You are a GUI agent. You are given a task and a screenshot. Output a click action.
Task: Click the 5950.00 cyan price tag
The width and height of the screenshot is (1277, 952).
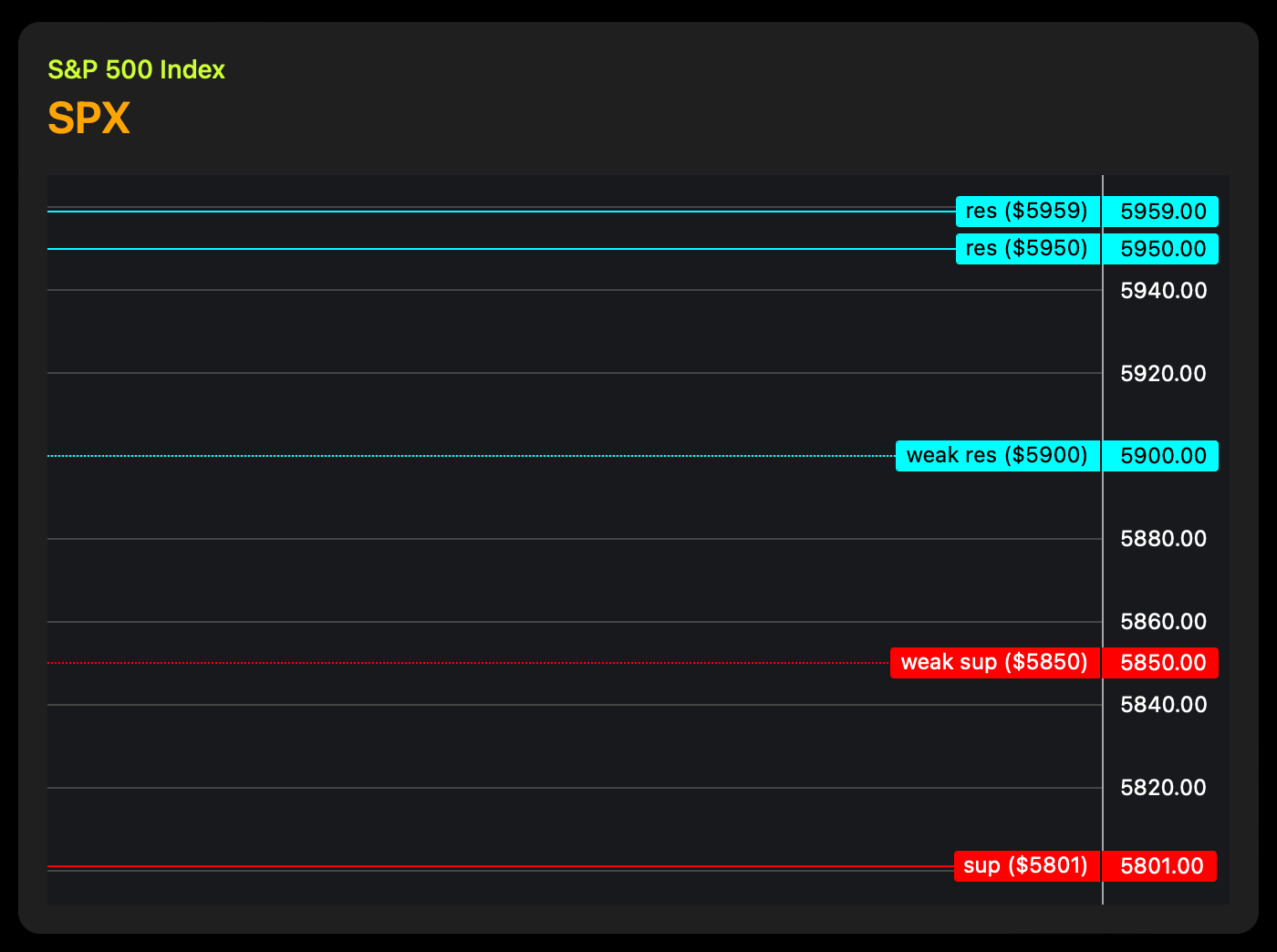(1160, 249)
